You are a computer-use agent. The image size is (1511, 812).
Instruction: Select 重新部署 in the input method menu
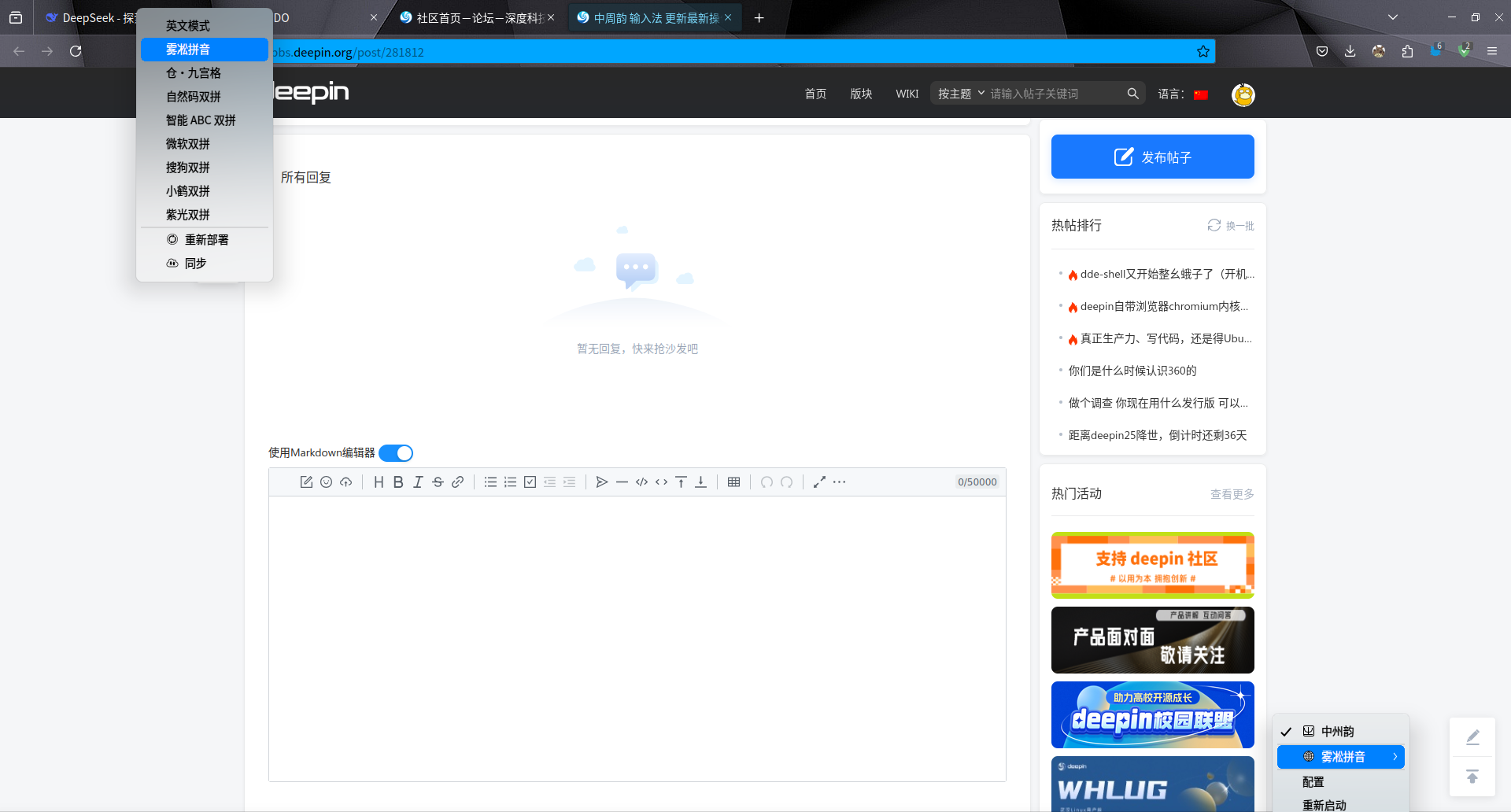click(205, 240)
